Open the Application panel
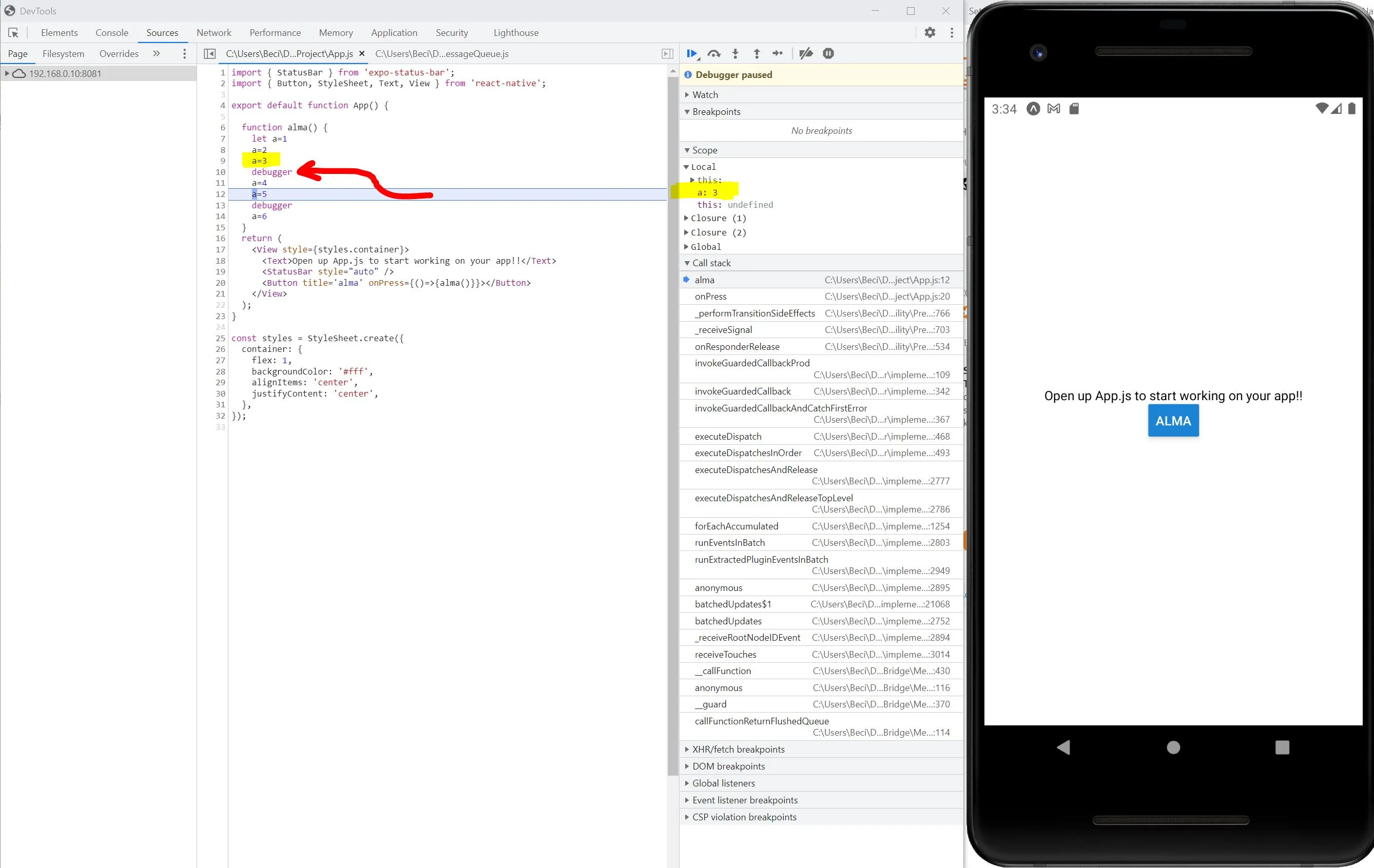 [394, 32]
